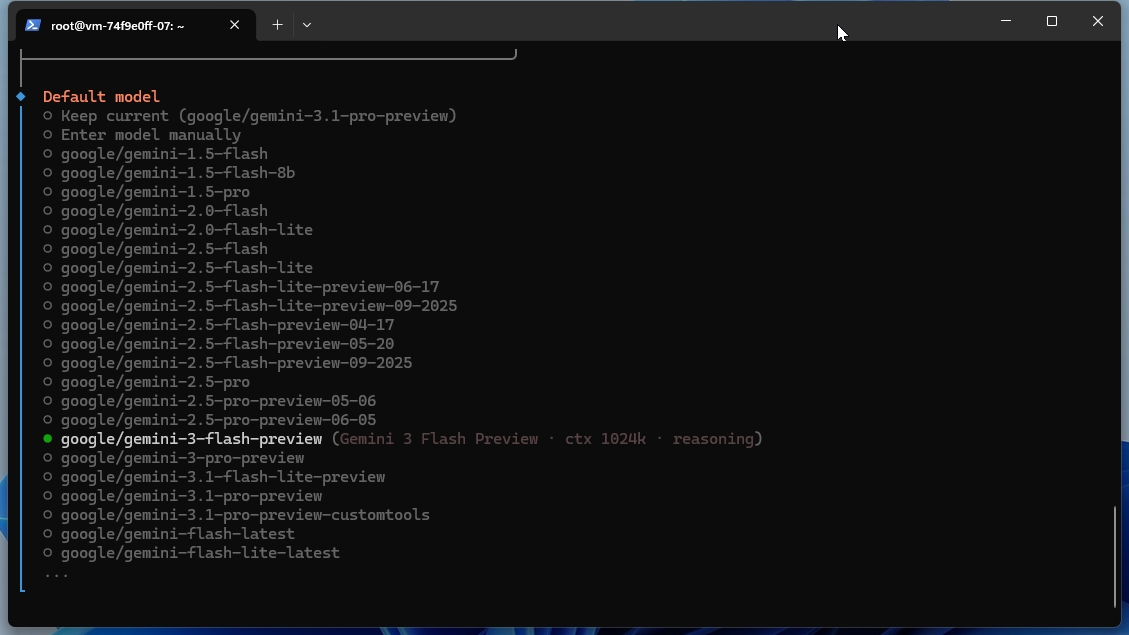Select the google/gemini-1.5-flash model
Image resolution: width=1129 pixels, height=635 pixels.
[x=164, y=153]
